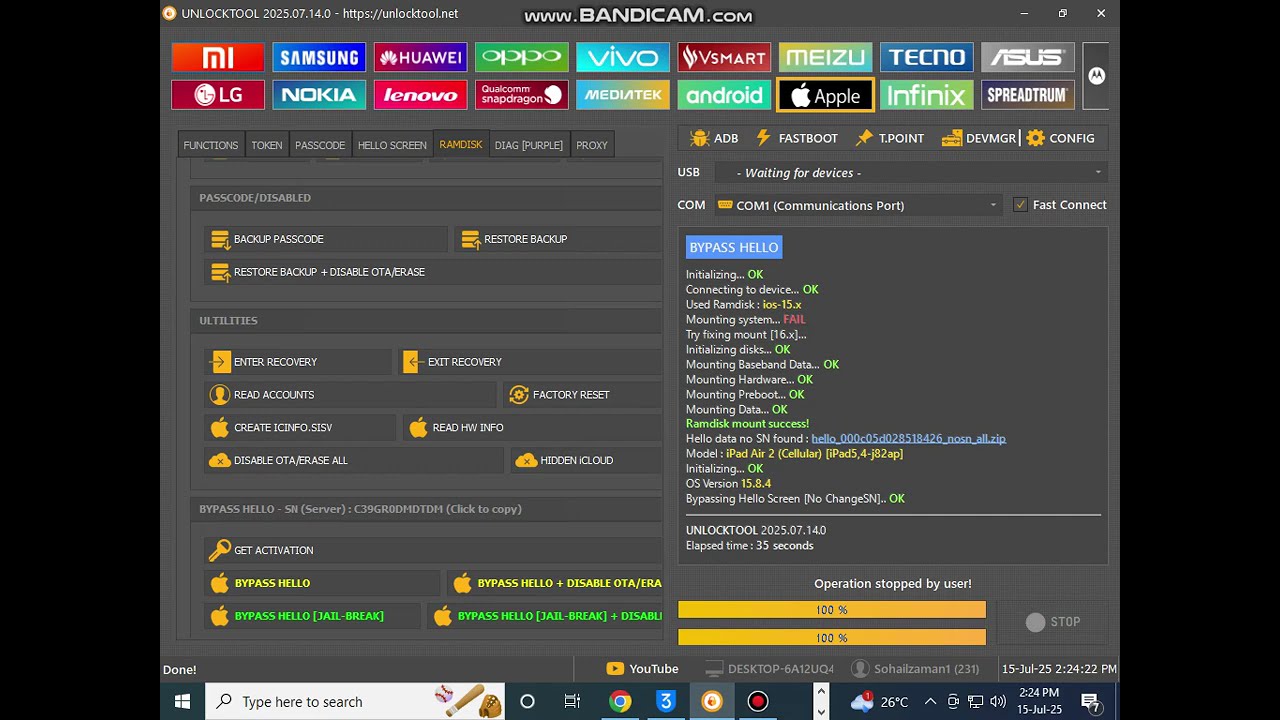1280x720 pixels.
Task: Choose the OPPO brand tile
Action: pyautogui.click(x=521, y=57)
